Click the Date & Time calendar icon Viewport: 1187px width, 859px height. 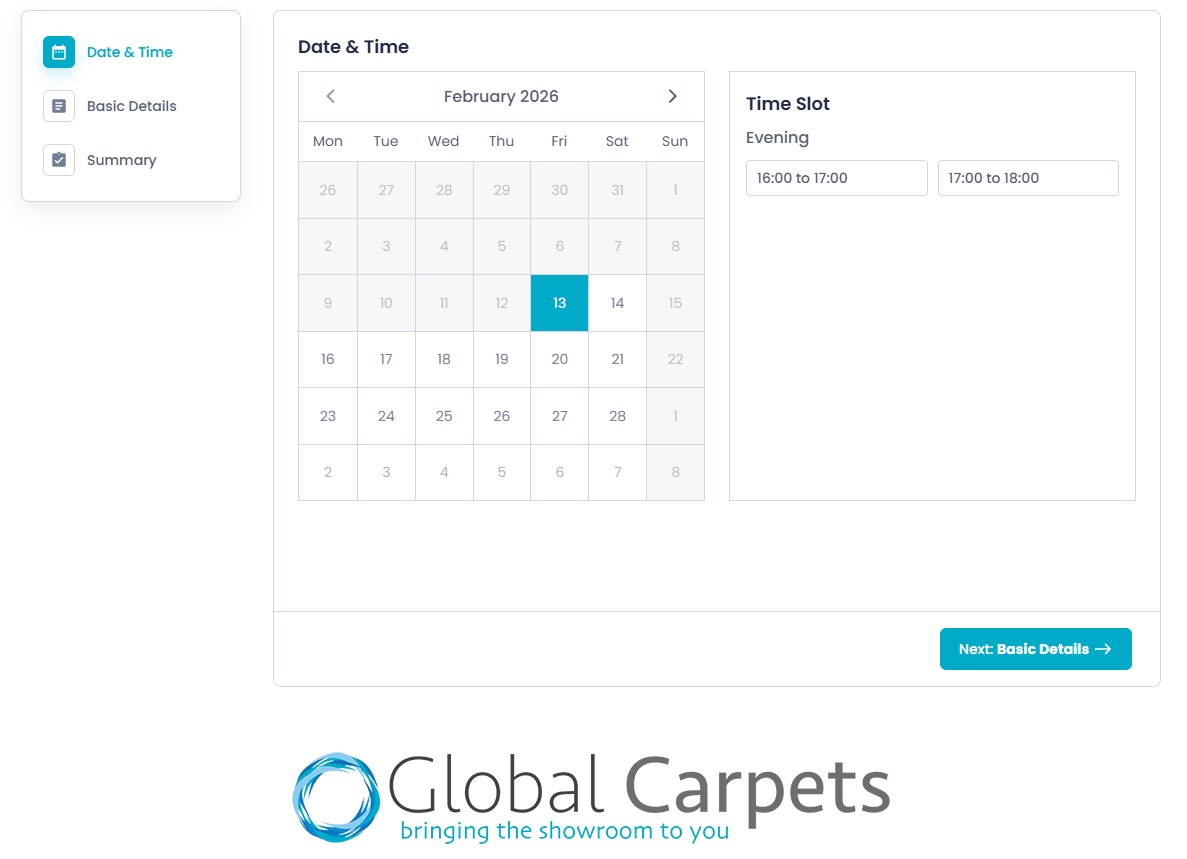coord(59,52)
